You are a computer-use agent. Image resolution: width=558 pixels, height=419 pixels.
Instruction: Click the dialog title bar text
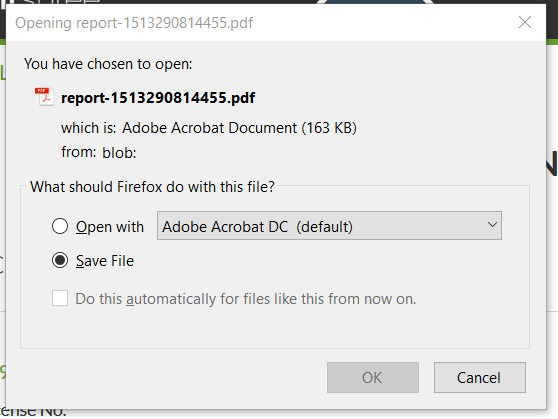pyautogui.click(x=134, y=23)
